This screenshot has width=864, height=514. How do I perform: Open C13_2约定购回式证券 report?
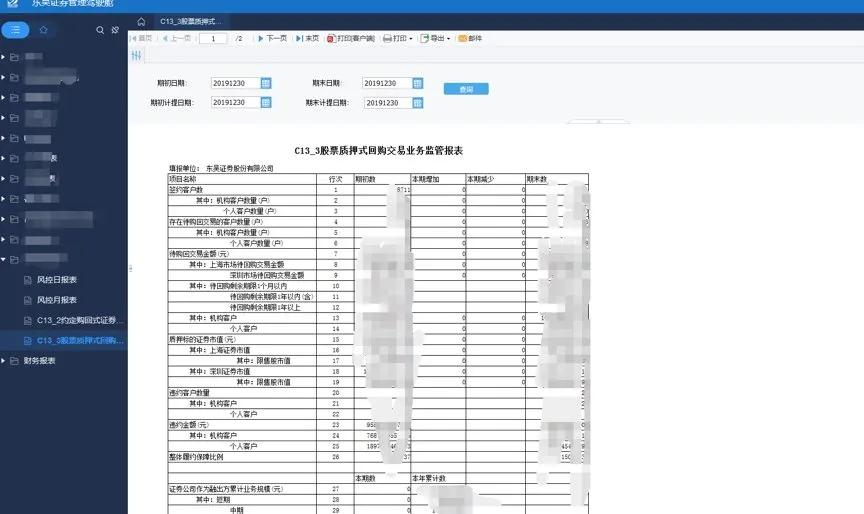point(80,321)
